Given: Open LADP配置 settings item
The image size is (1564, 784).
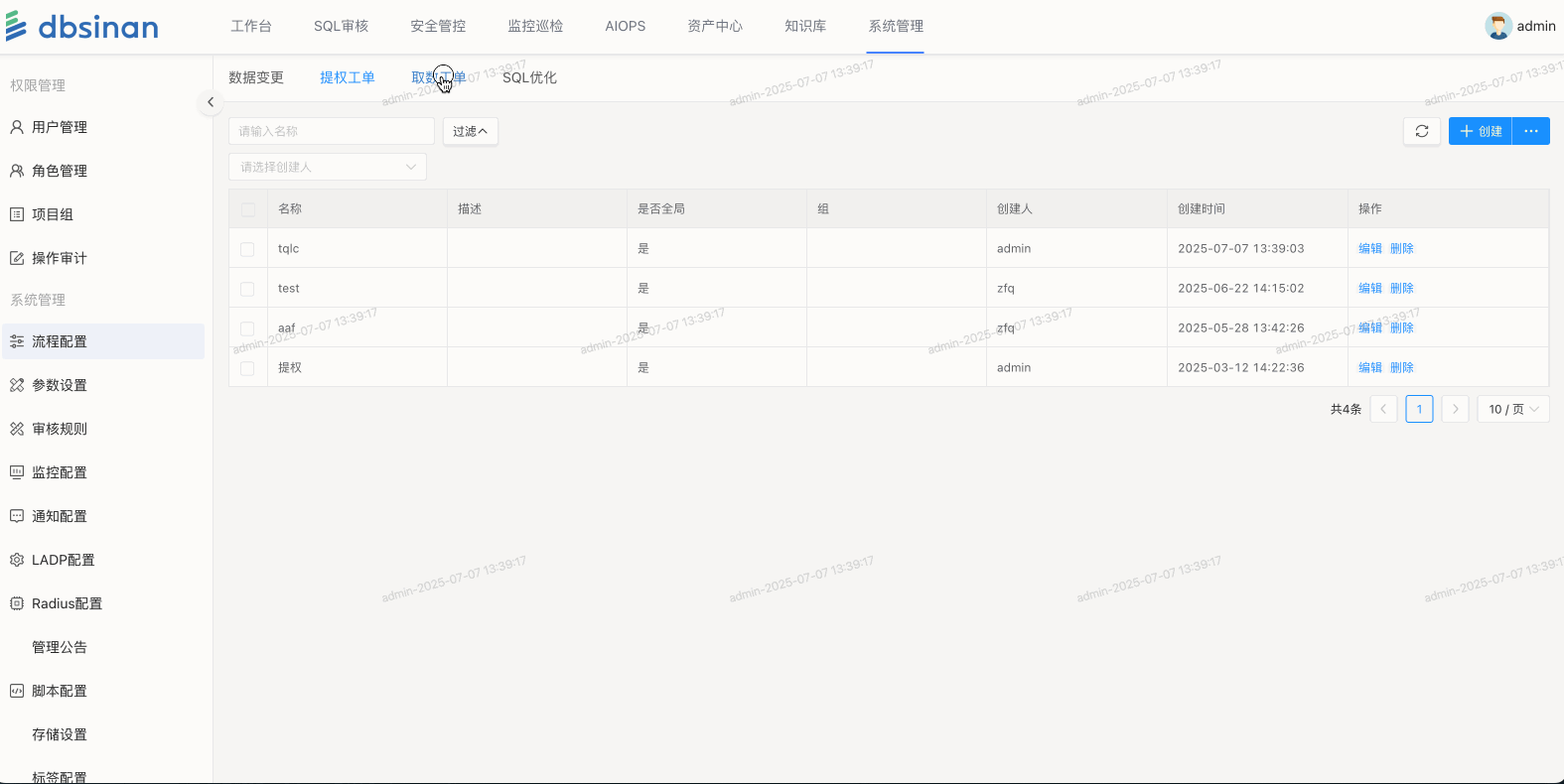Looking at the screenshot, I should click(x=63, y=560).
